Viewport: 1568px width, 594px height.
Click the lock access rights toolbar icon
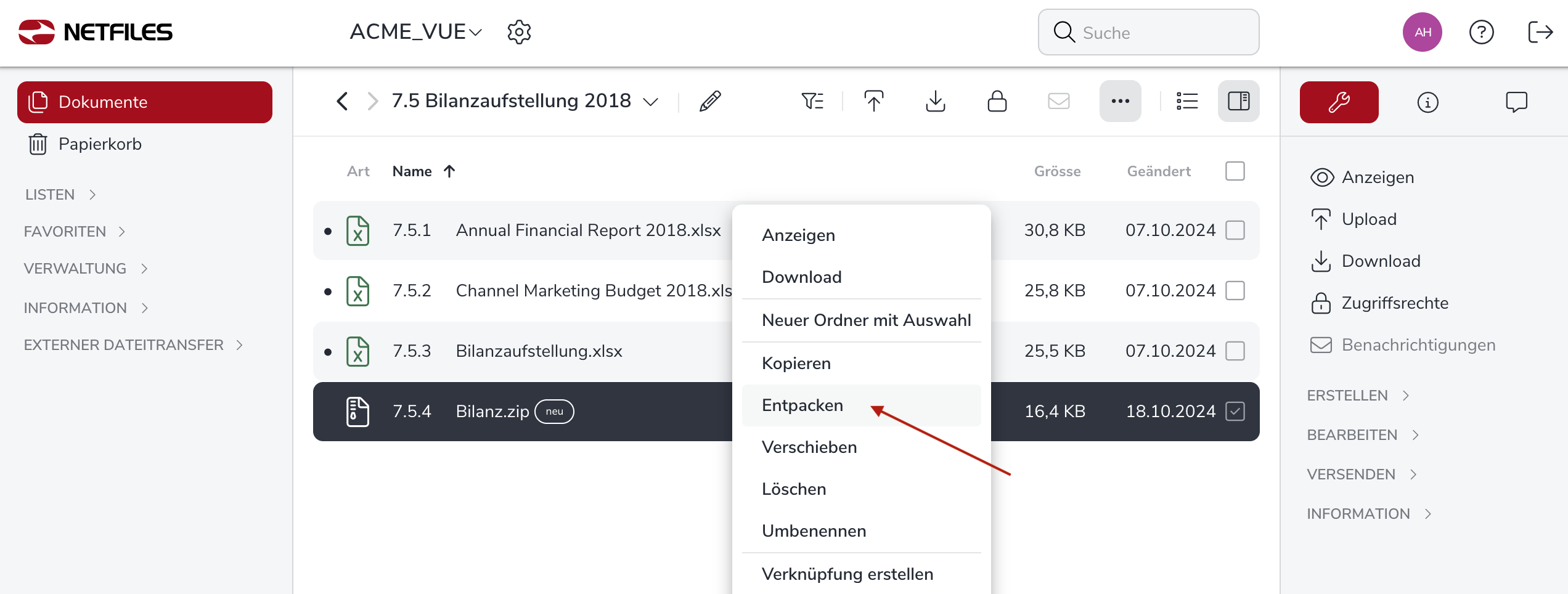coord(997,101)
